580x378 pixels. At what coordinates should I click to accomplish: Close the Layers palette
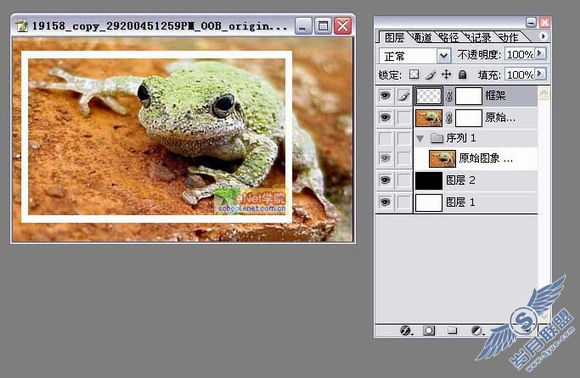click(x=544, y=23)
